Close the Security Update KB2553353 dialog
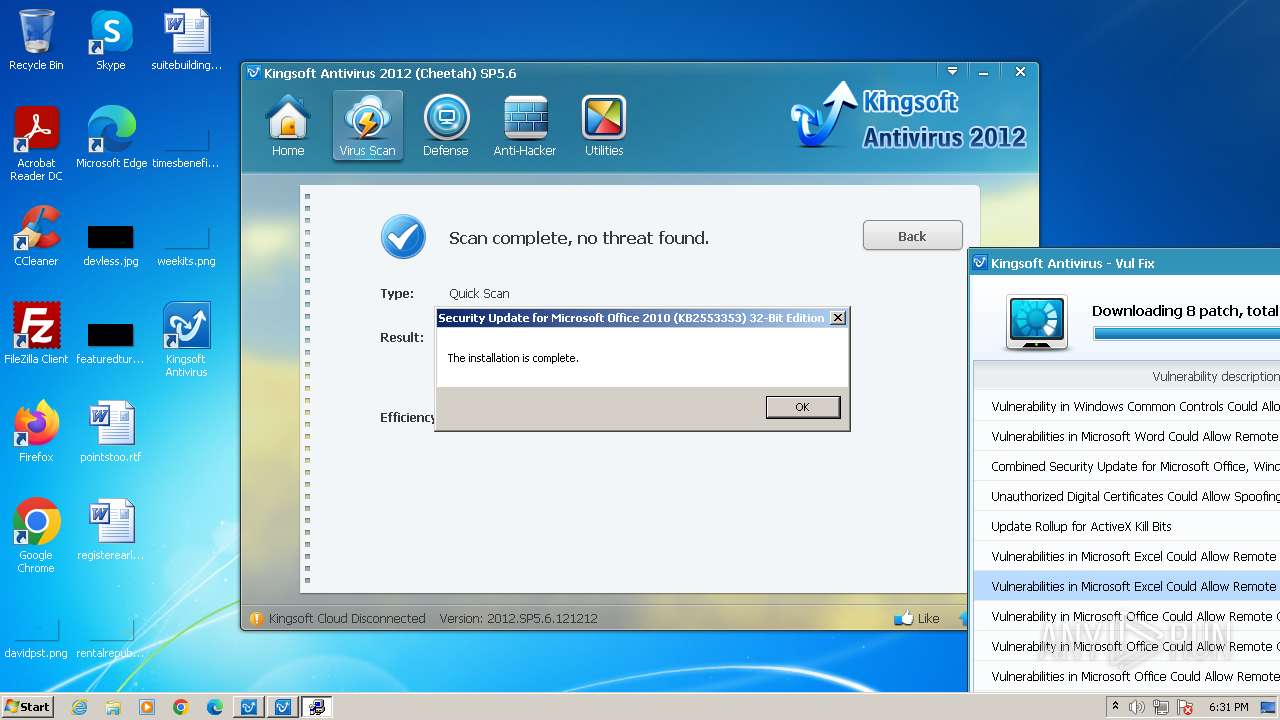Image resolution: width=1280 pixels, height=720 pixels. point(838,318)
